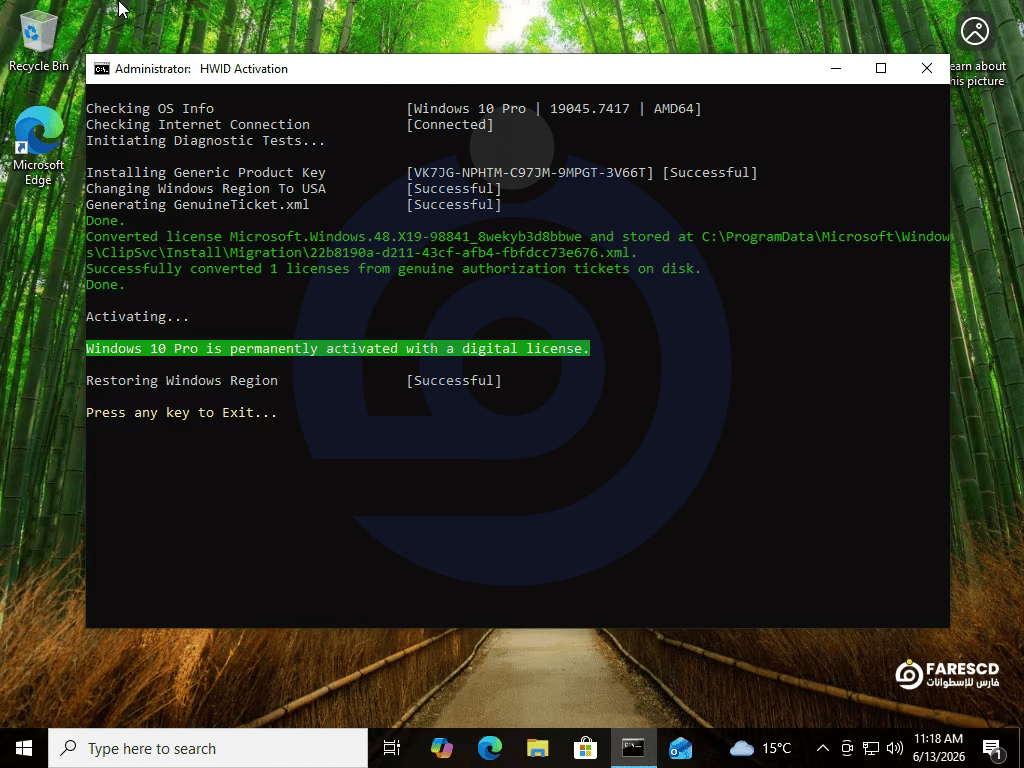Select the Command Prompt taskbar button
Screen dimensions: 1024x768
click(633, 748)
